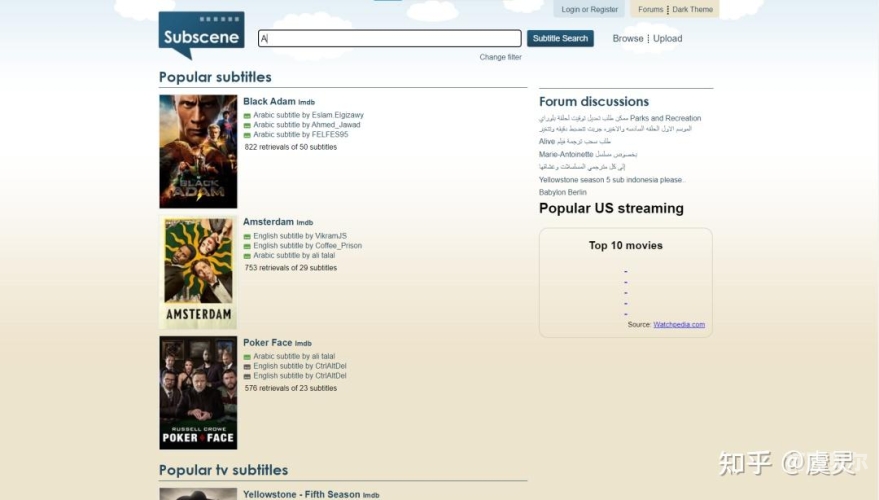This screenshot has width=879, height=500.
Task: Open the Amsterdam title link
Action: (x=268, y=222)
